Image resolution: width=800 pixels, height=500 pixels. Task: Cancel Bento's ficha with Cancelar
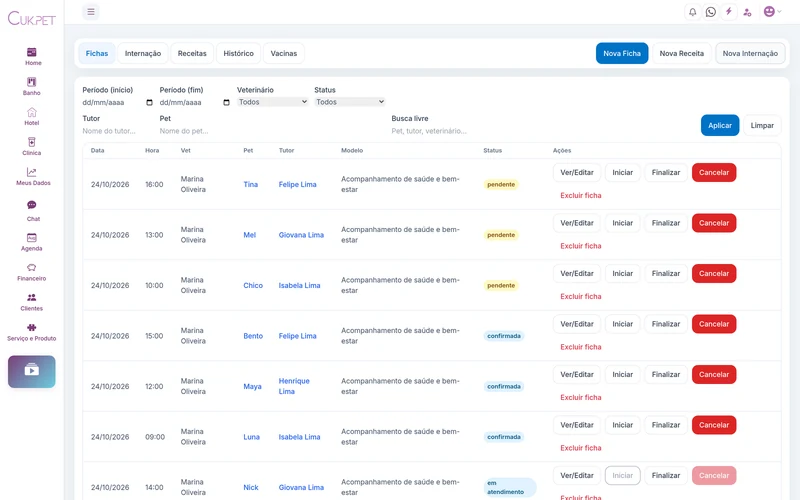714,324
